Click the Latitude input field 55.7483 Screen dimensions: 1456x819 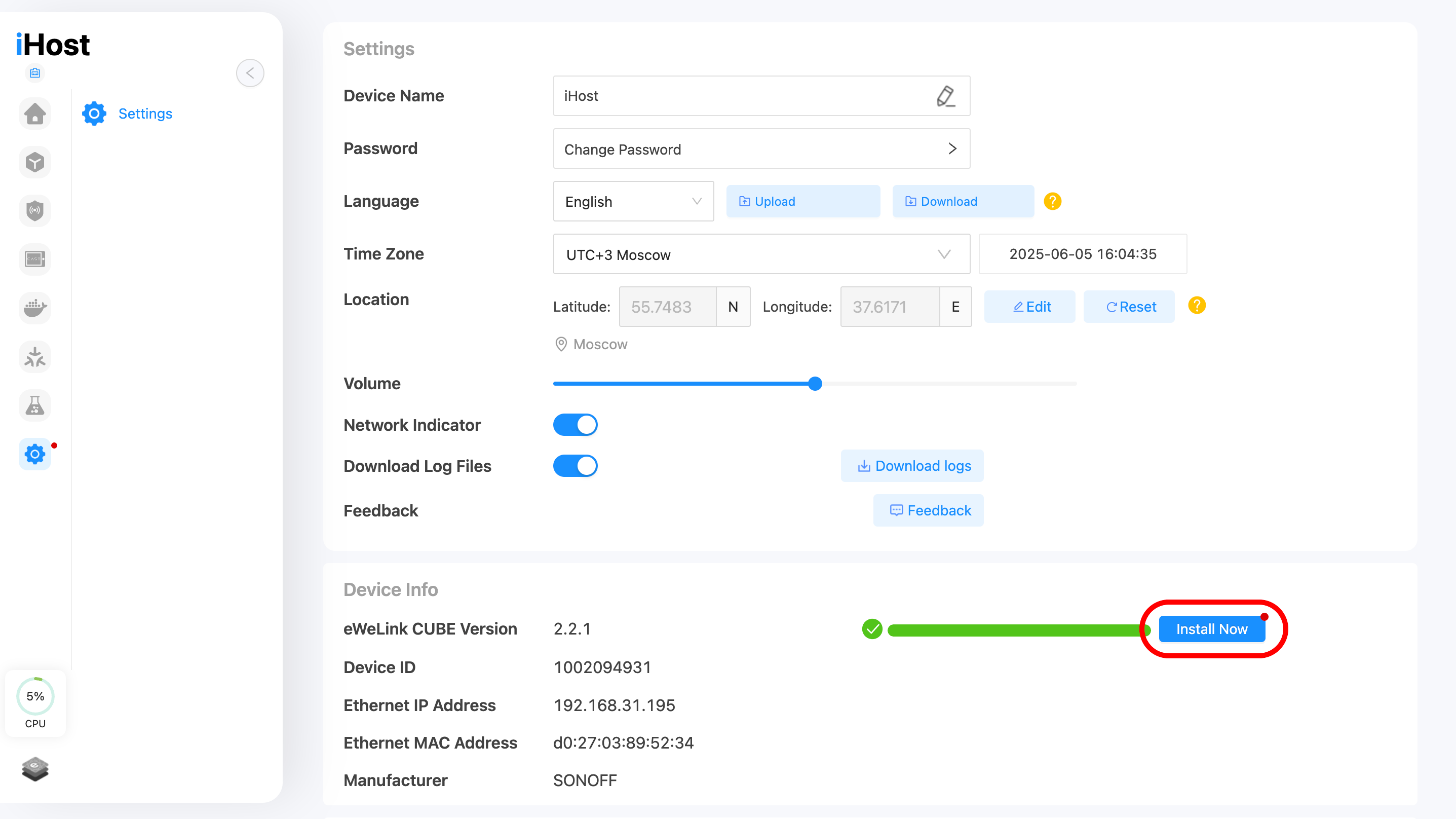[668, 307]
